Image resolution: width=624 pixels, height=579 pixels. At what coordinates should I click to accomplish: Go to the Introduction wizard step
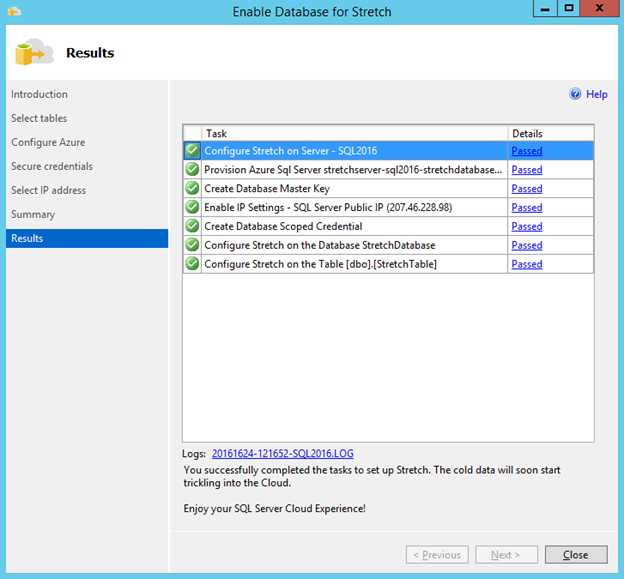pos(39,94)
